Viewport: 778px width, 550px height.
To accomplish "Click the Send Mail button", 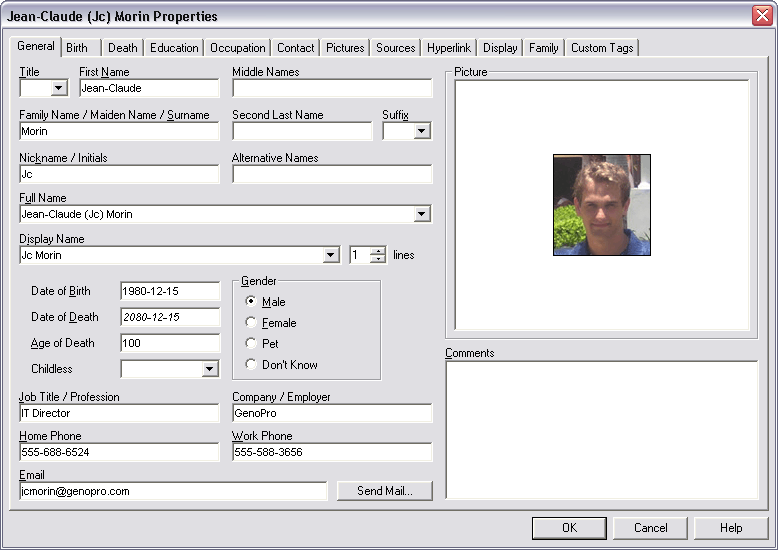I will pyautogui.click(x=385, y=491).
